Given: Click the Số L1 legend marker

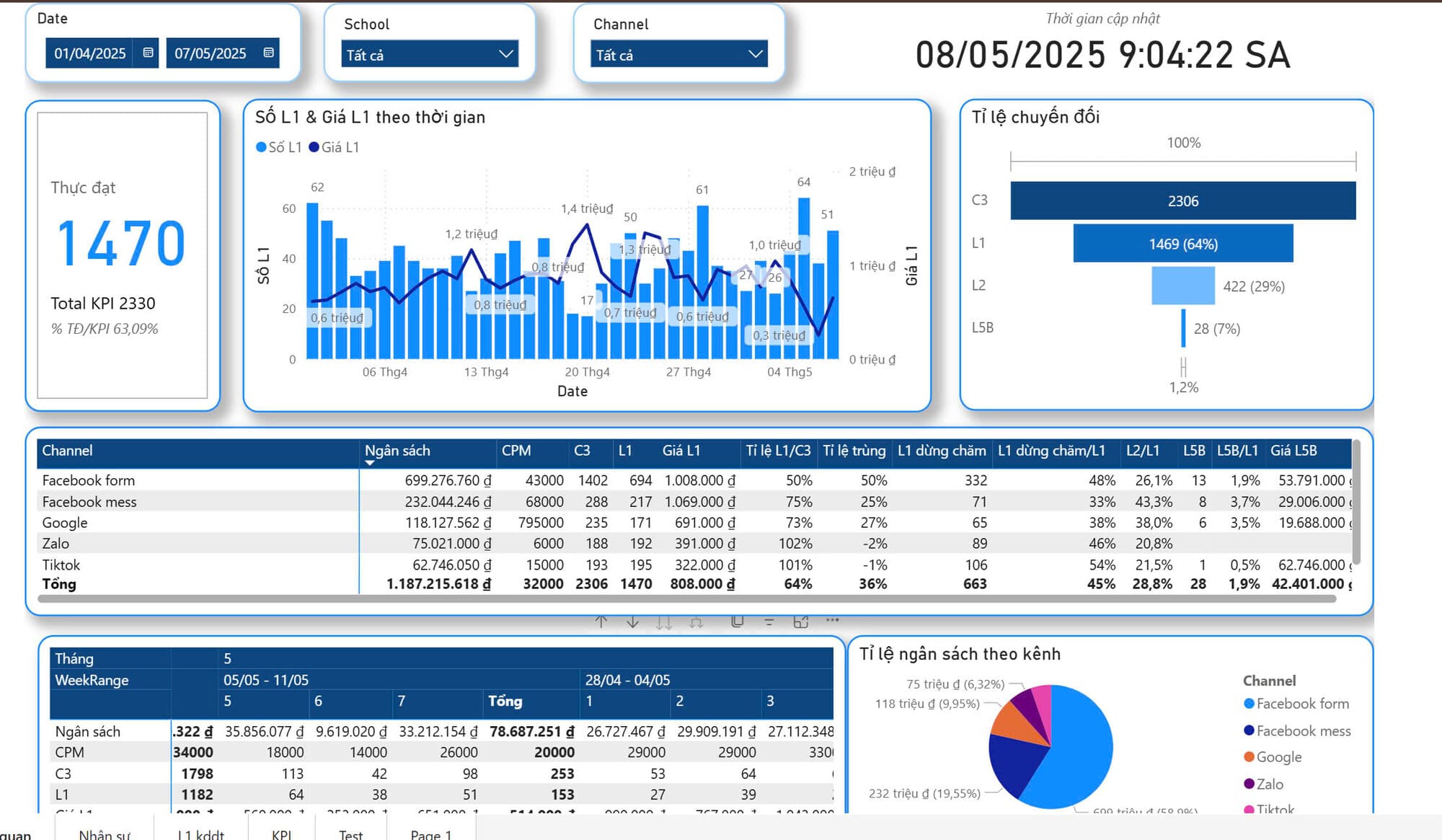Looking at the screenshot, I should (261, 147).
